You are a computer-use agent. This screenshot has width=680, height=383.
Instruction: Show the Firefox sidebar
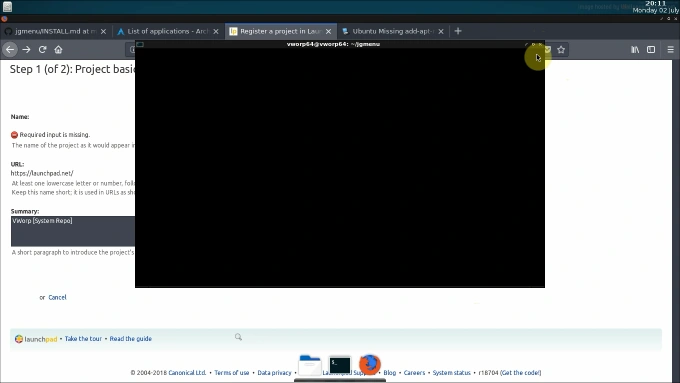pyautogui.click(x=651, y=49)
